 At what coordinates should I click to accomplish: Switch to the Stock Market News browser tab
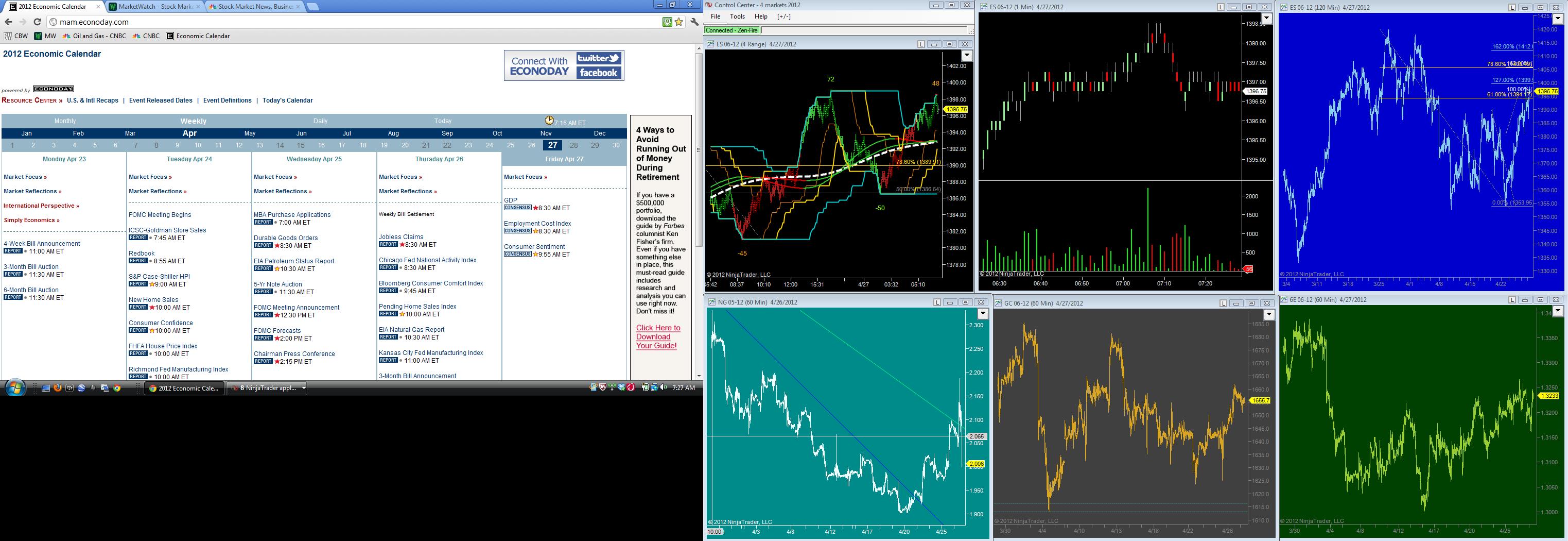tap(254, 7)
